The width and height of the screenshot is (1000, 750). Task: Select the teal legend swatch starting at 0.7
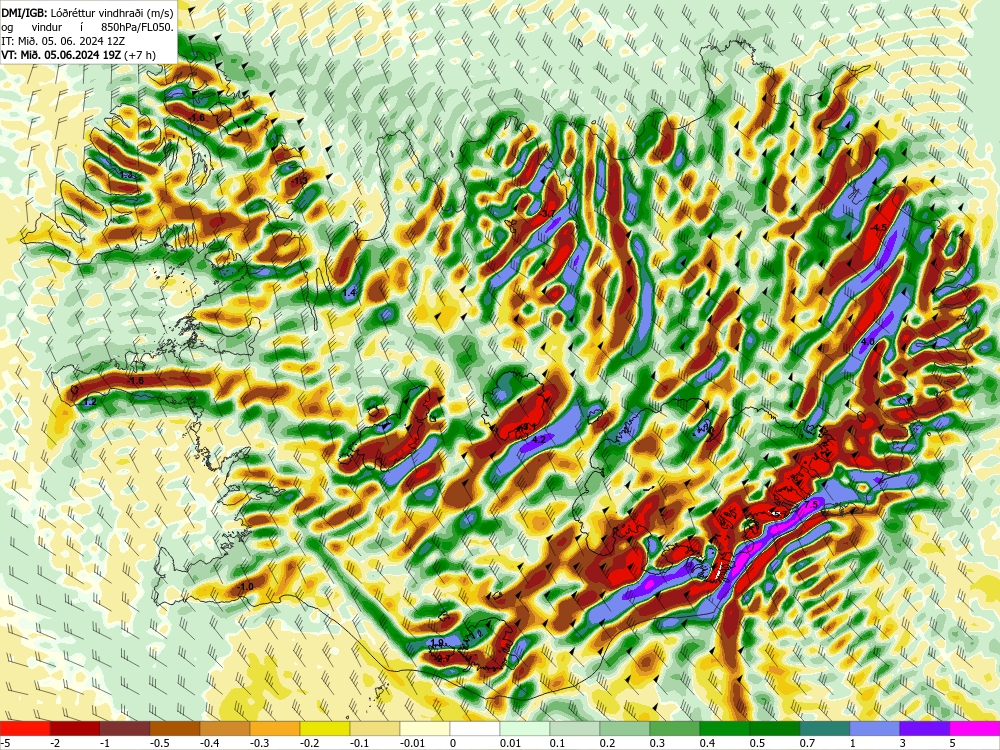pyautogui.click(x=825, y=728)
